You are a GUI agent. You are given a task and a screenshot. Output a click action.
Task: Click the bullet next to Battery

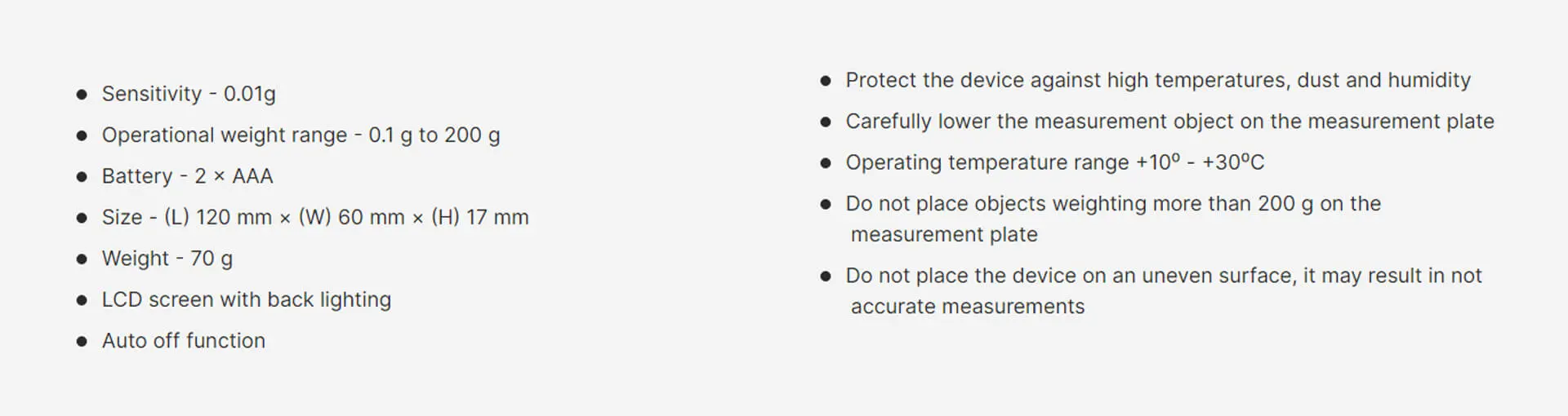[x=82, y=177]
